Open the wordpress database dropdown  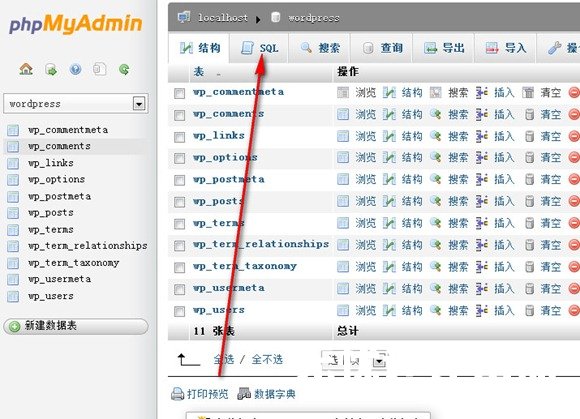coord(76,104)
